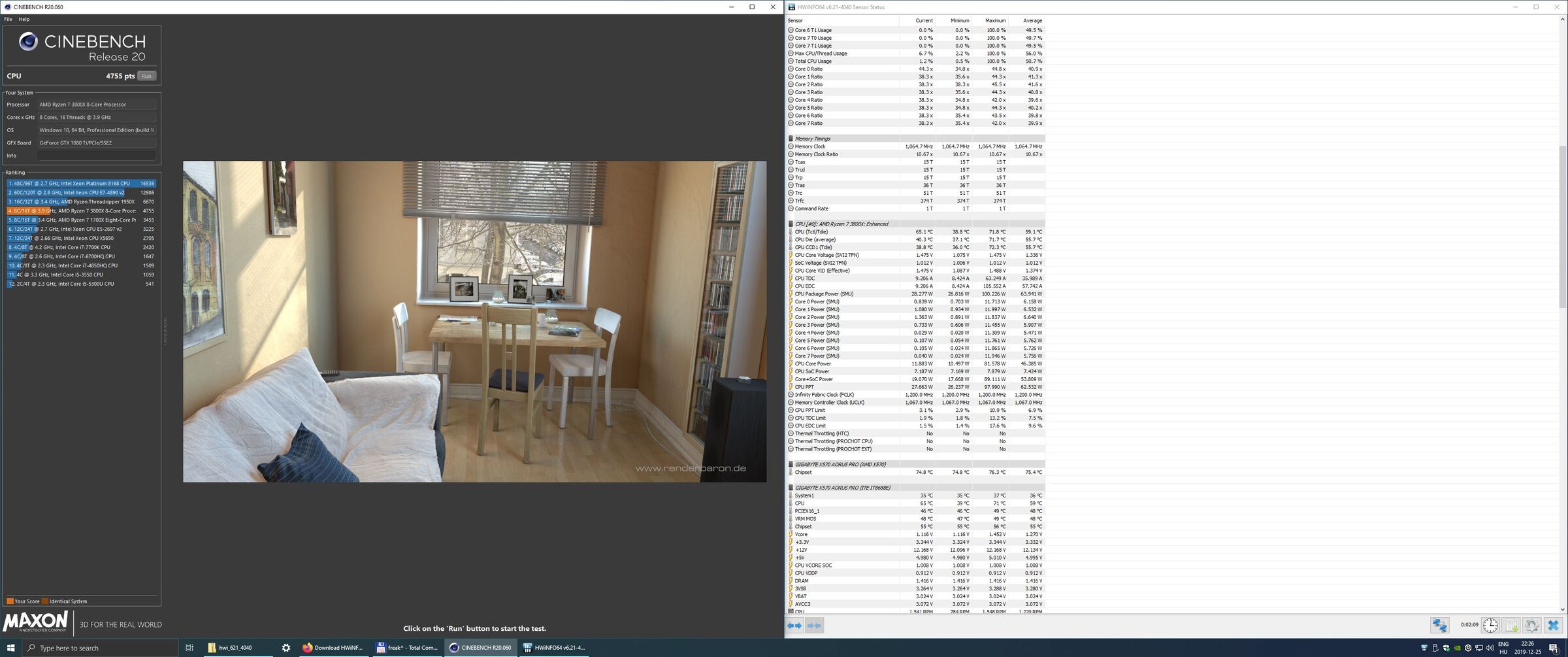Select Intel Core i5-5300U ranking row
Screen dimensions: 1568x657
pos(81,284)
